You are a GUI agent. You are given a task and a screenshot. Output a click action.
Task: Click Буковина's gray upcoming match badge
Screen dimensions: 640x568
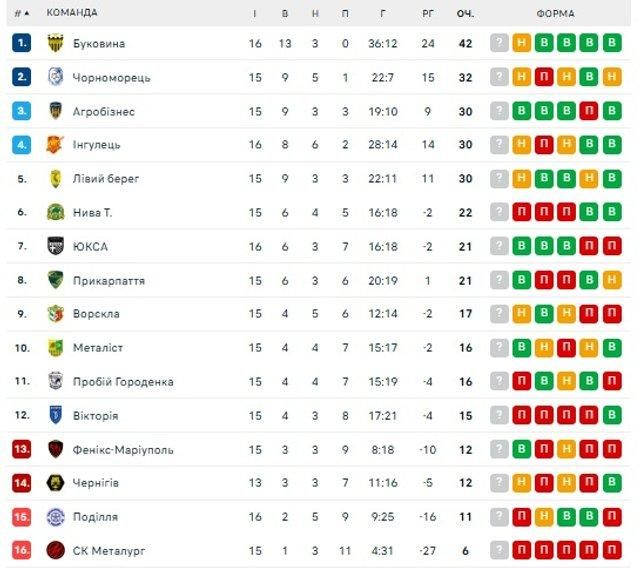coord(499,43)
